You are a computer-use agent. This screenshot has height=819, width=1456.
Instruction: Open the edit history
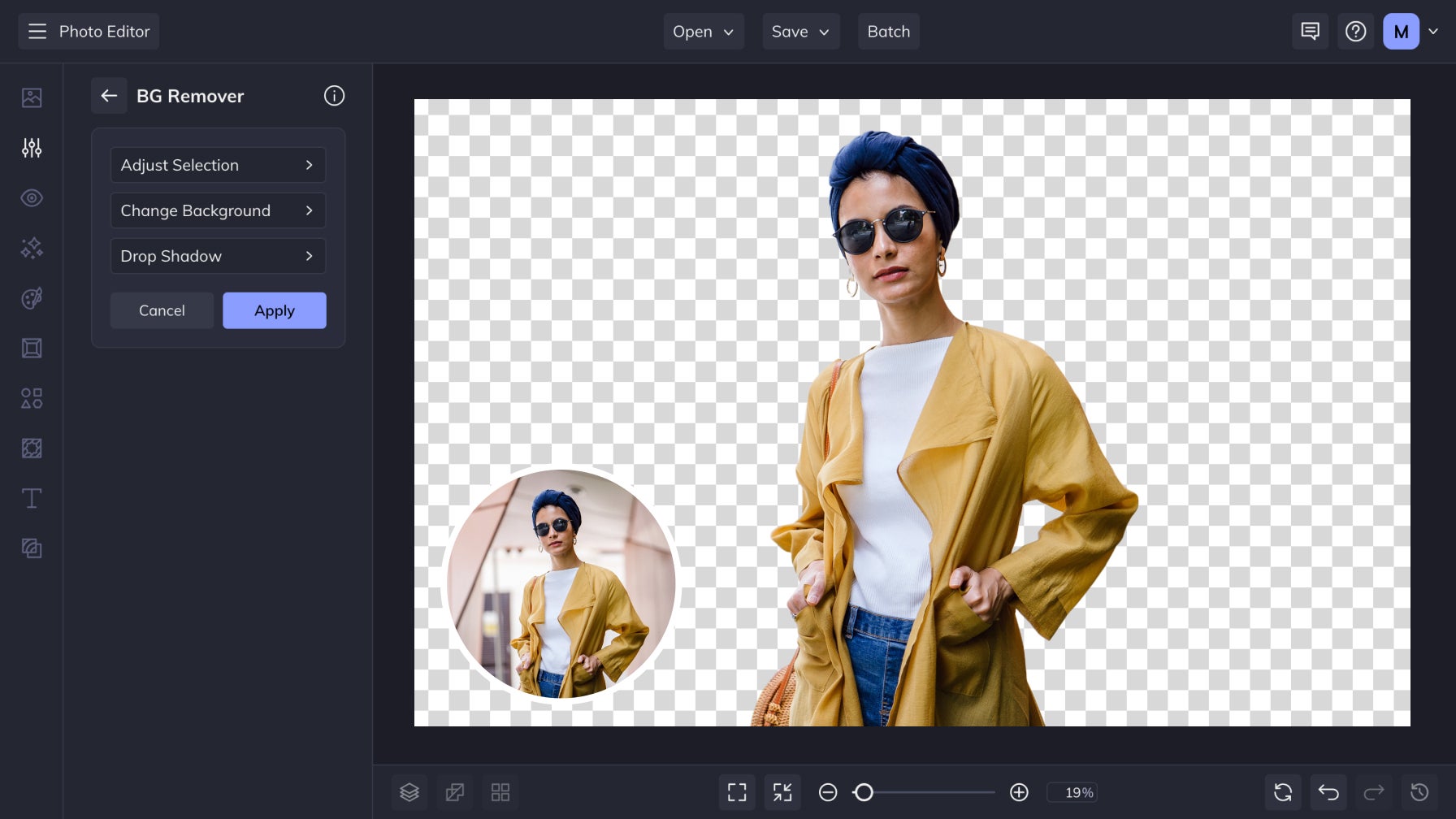point(1420,792)
